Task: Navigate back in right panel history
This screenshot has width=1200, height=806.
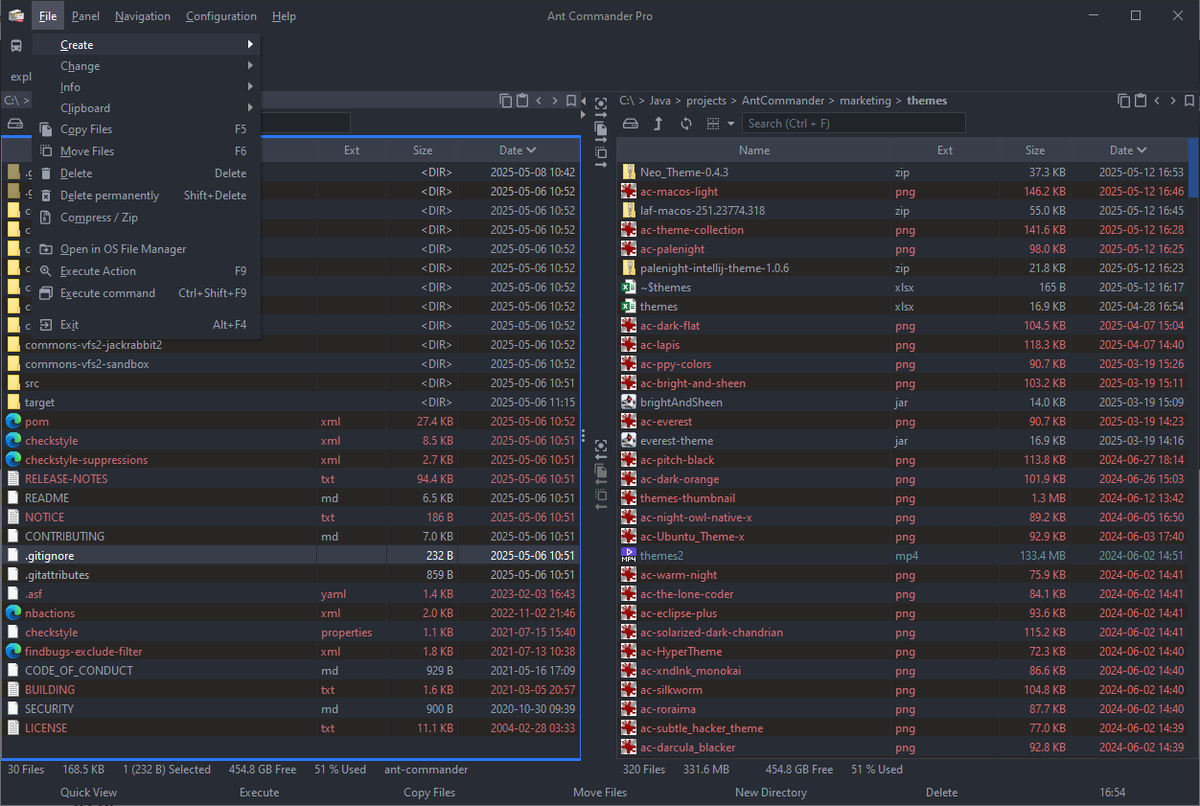Action: click(x=1157, y=100)
